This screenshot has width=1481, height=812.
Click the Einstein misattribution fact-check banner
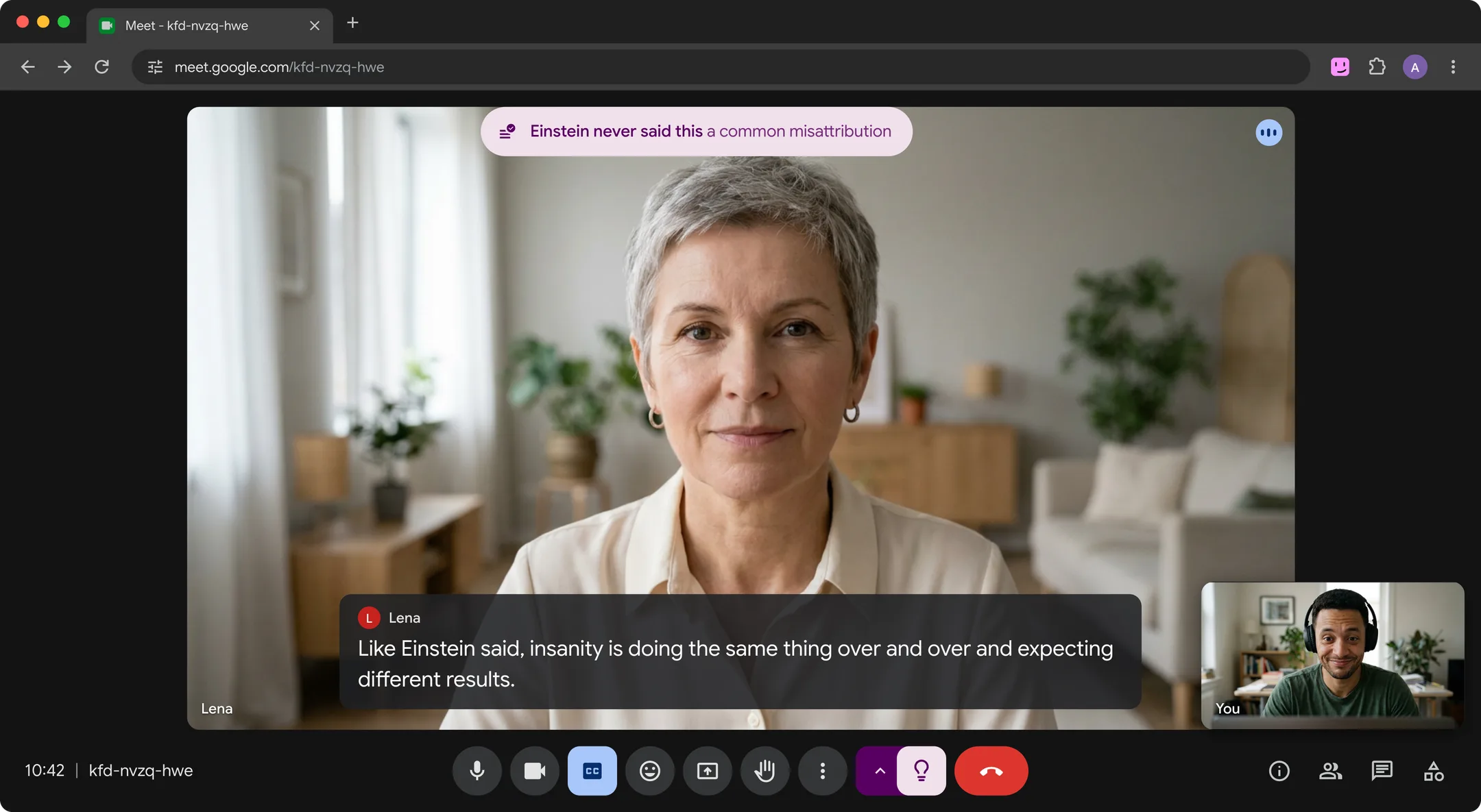tap(697, 132)
